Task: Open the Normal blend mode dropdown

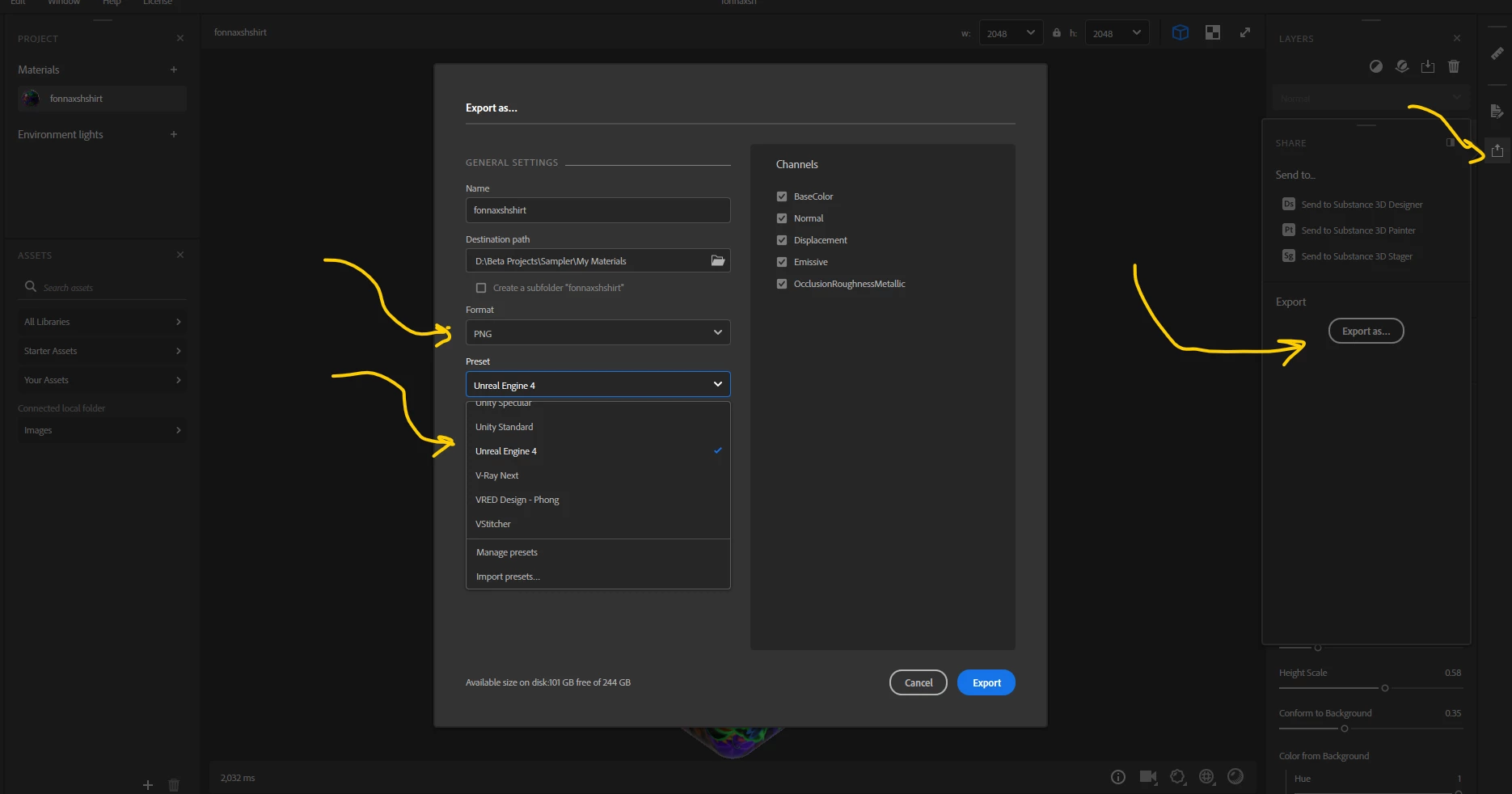Action: click(x=1370, y=98)
